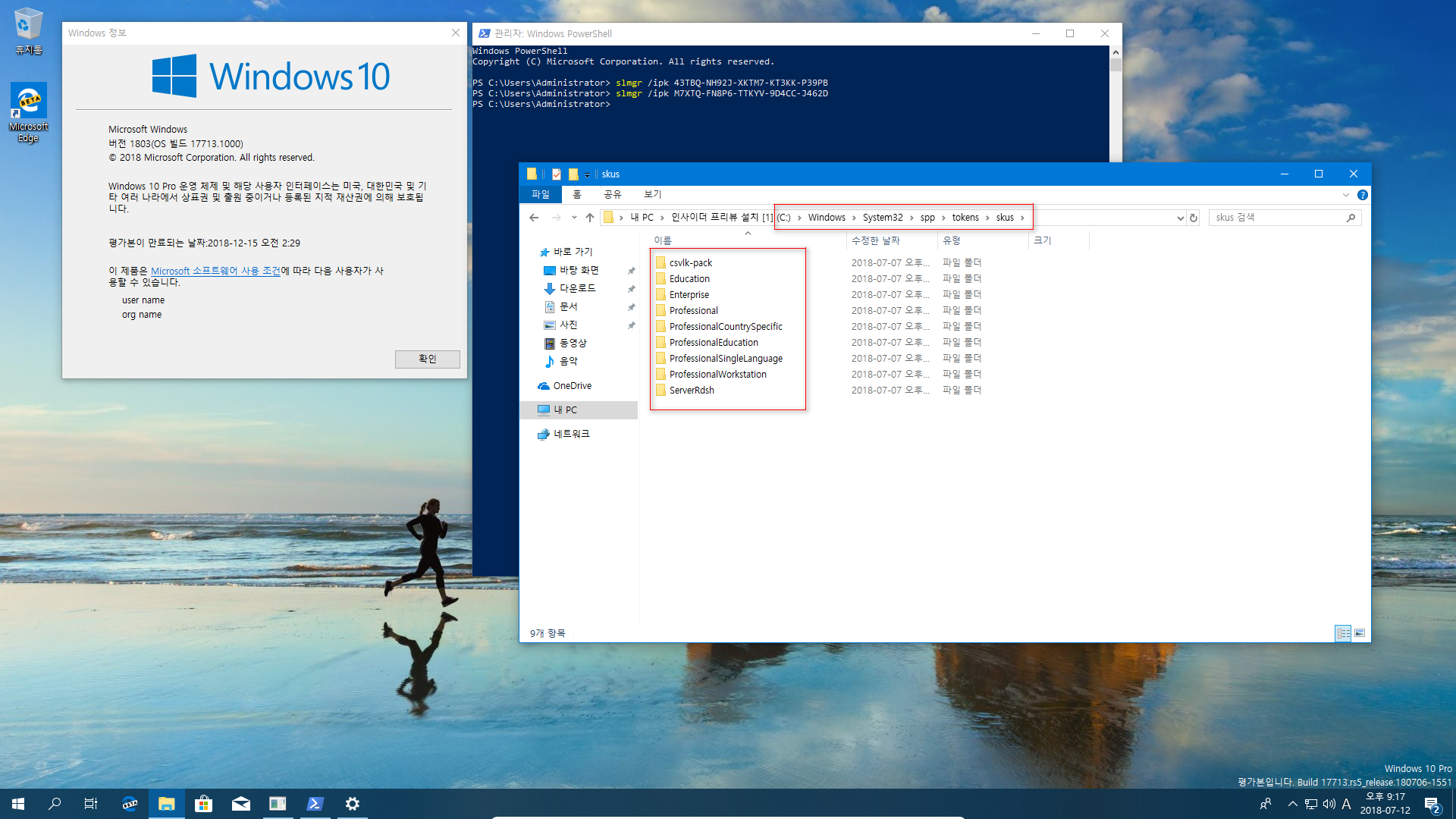Go up one folder level in Explorer
The image size is (1456, 819).
pos(590,218)
